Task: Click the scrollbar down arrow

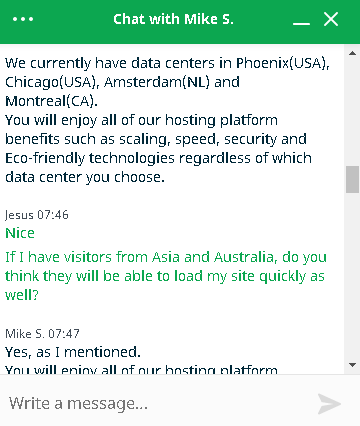Action: tap(352, 365)
